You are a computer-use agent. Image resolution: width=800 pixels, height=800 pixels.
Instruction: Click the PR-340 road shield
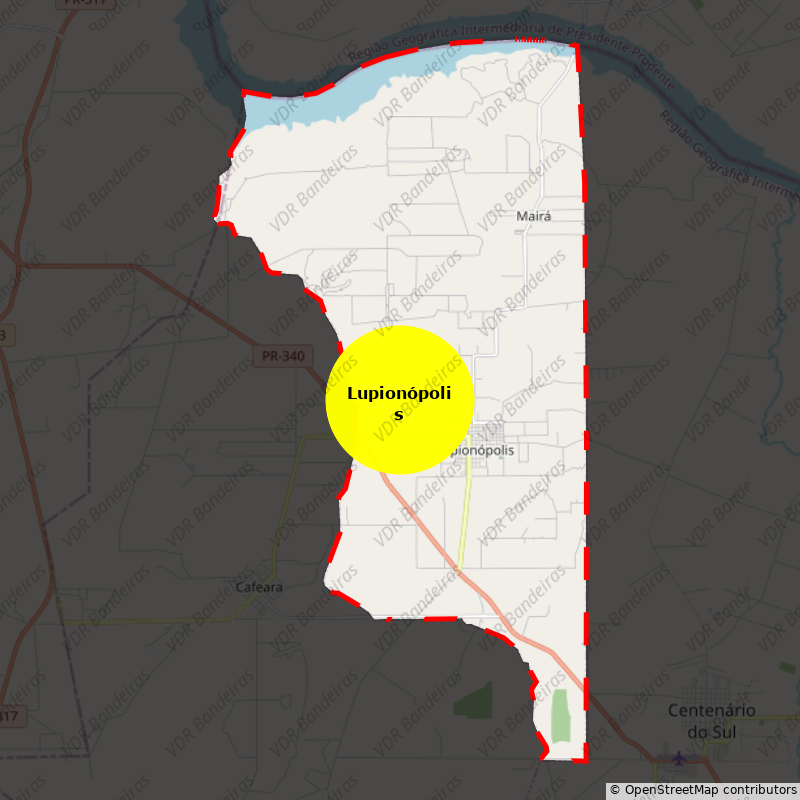pyautogui.click(x=283, y=356)
